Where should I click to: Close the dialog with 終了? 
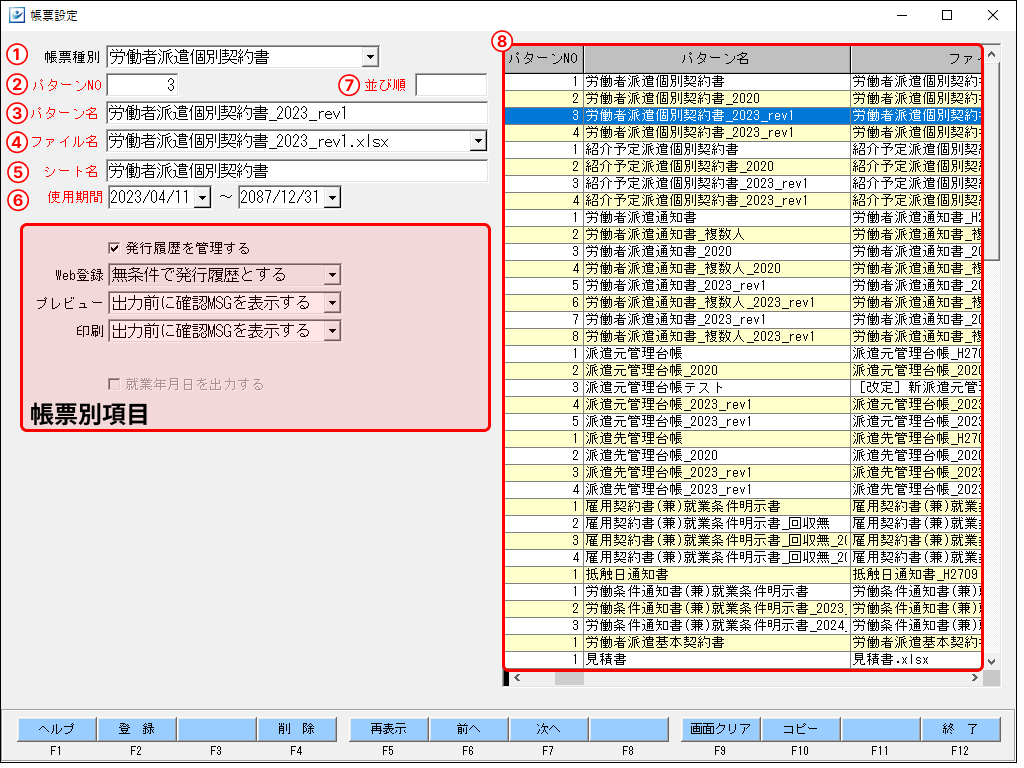(x=961, y=729)
